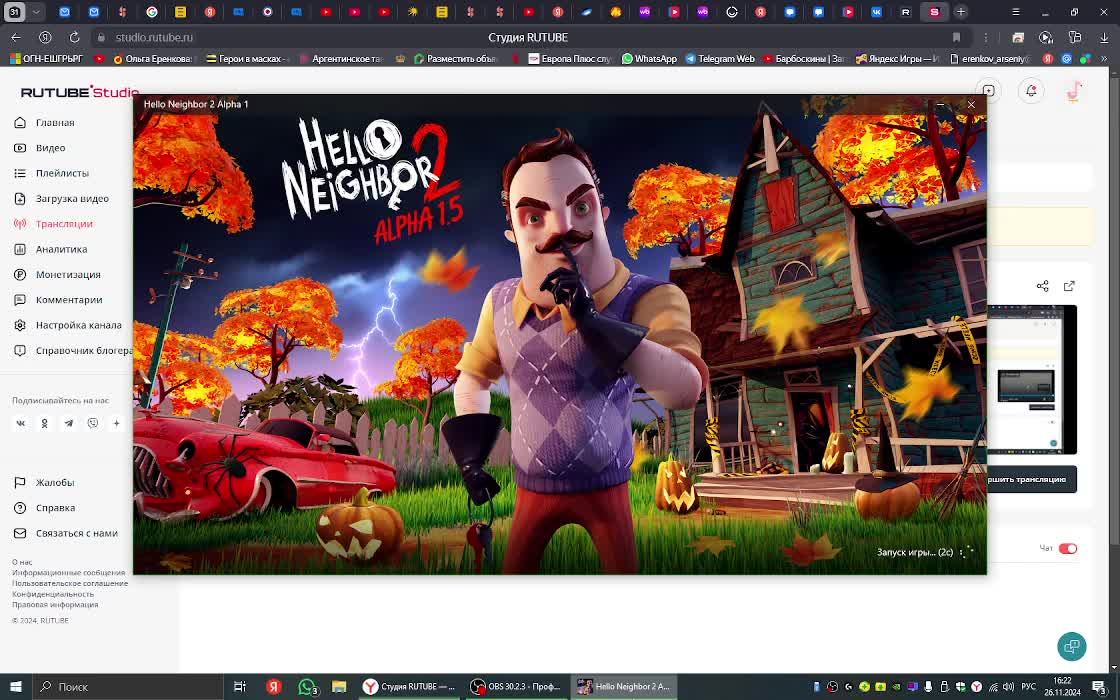Open Task View on the taskbar
This screenshot has width=1120, height=700.
pyautogui.click(x=240, y=686)
